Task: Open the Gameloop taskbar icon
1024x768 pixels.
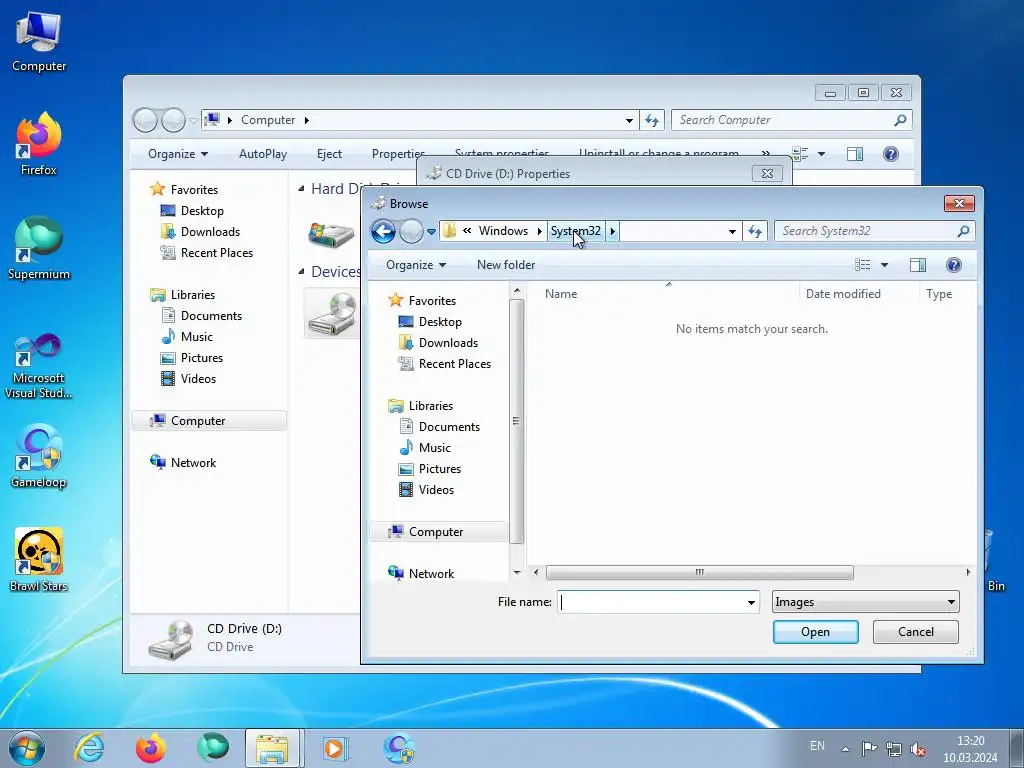Action: [x=398, y=748]
